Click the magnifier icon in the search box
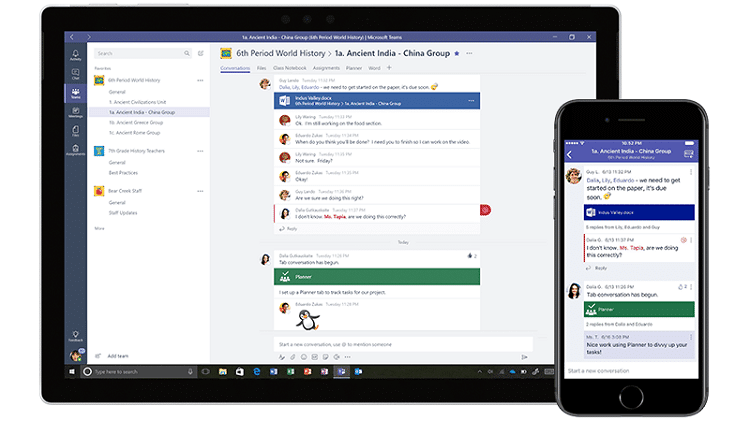The width and height of the screenshot is (750, 421). coord(187,53)
